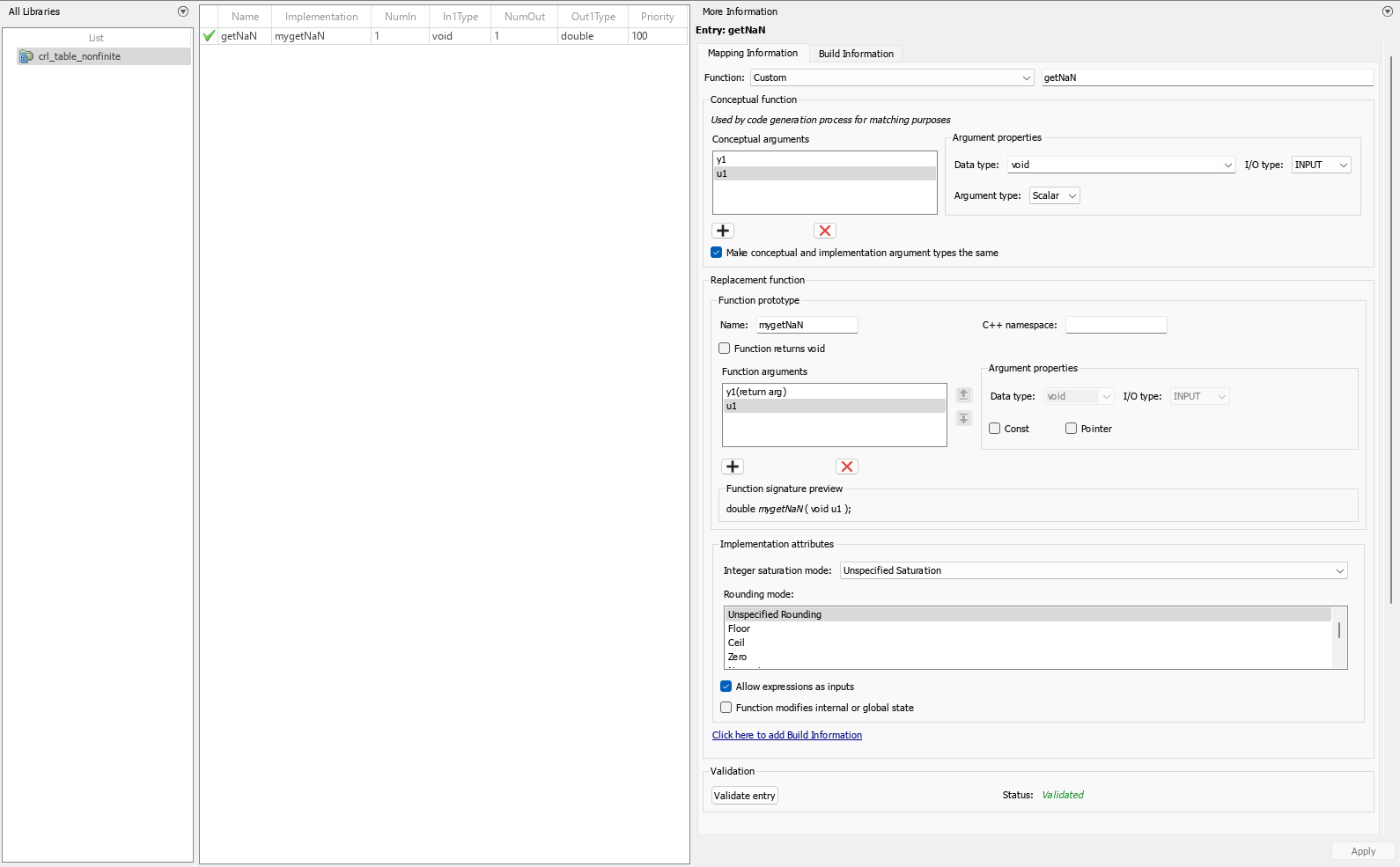
Task: Open the Function dropdown set to Custom
Action: pyautogui.click(x=892, y=77)
